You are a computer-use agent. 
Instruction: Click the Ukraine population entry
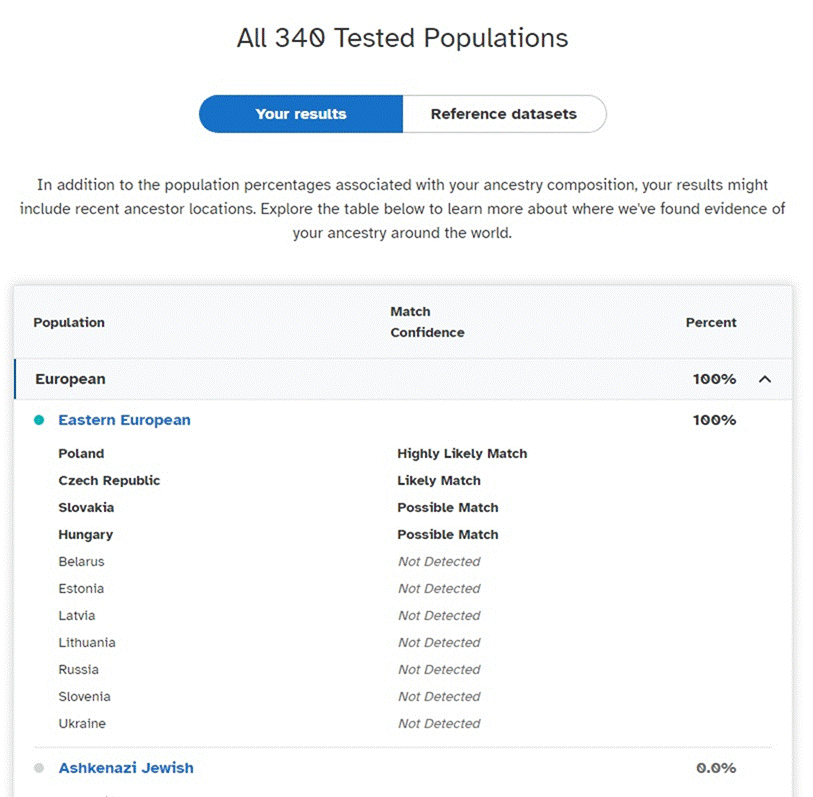tap(82, 723)
